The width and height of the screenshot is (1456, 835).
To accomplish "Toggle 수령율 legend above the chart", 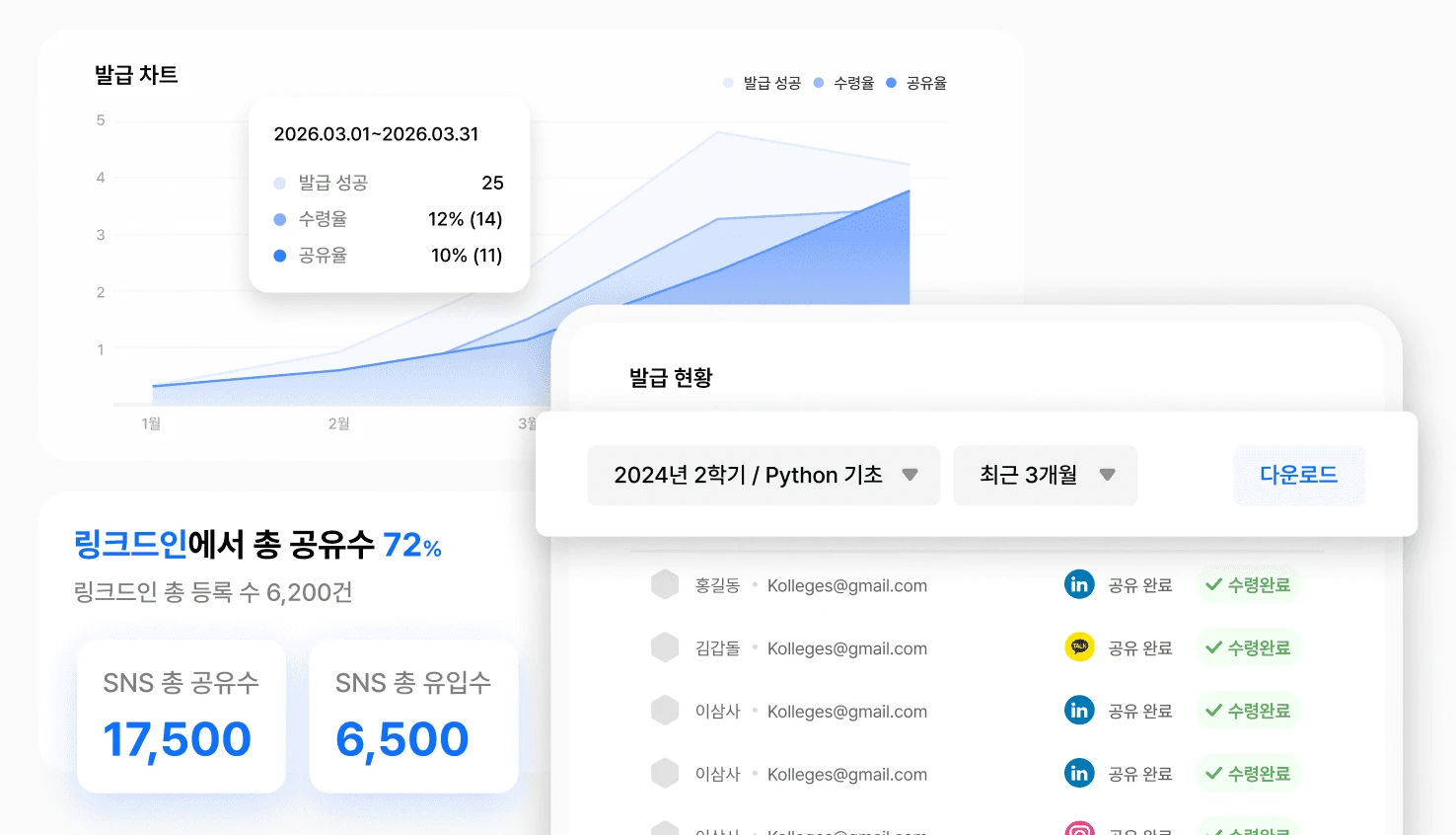I will [x=843, y=83].
